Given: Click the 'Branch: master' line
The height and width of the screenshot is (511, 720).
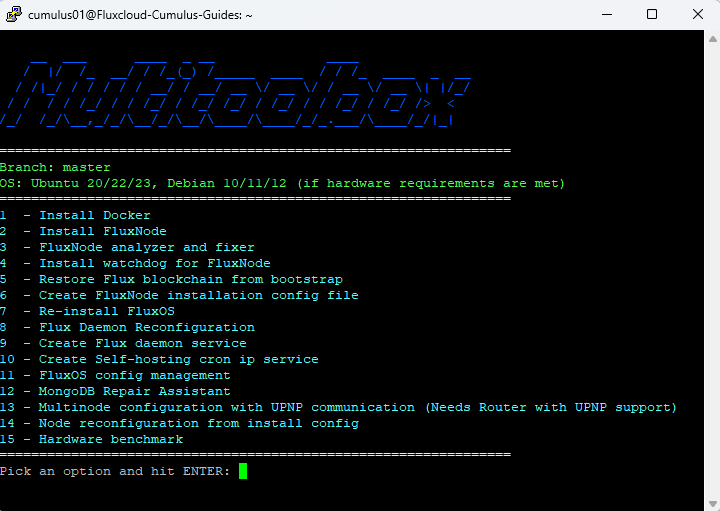Looking at the screenshot, I should pos(56,167).
